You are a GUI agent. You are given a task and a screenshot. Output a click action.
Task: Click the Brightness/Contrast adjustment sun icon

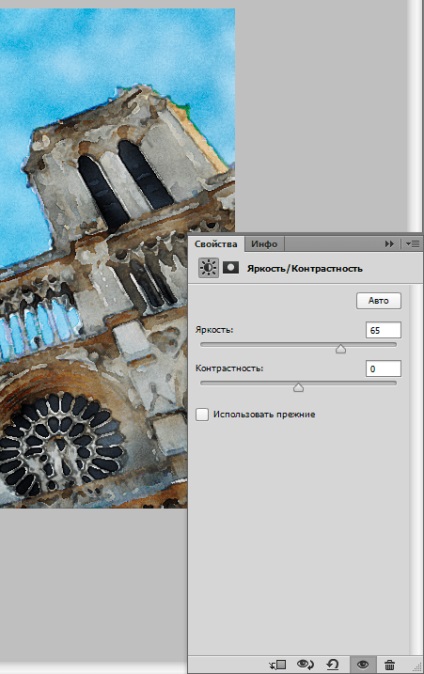(x=209, y=268)
